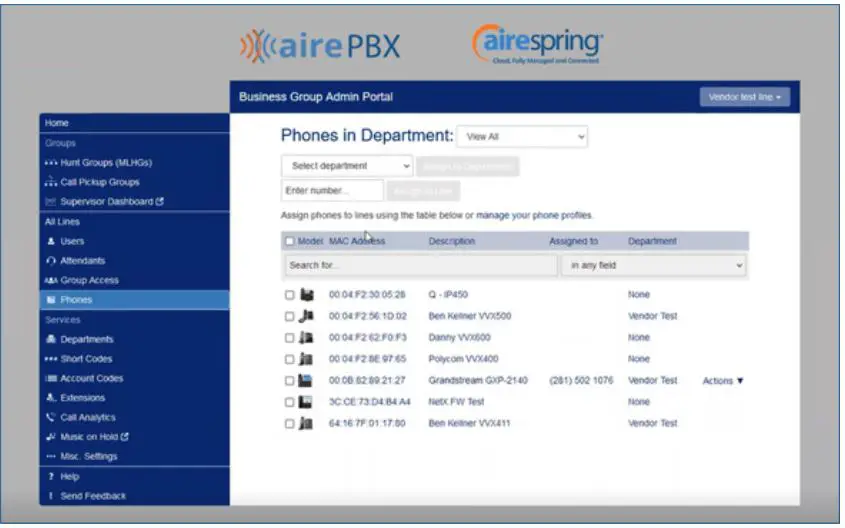Click phone icon for Danny VVX600
This screenshot has width=845, height=528.
tap(306, 337)
